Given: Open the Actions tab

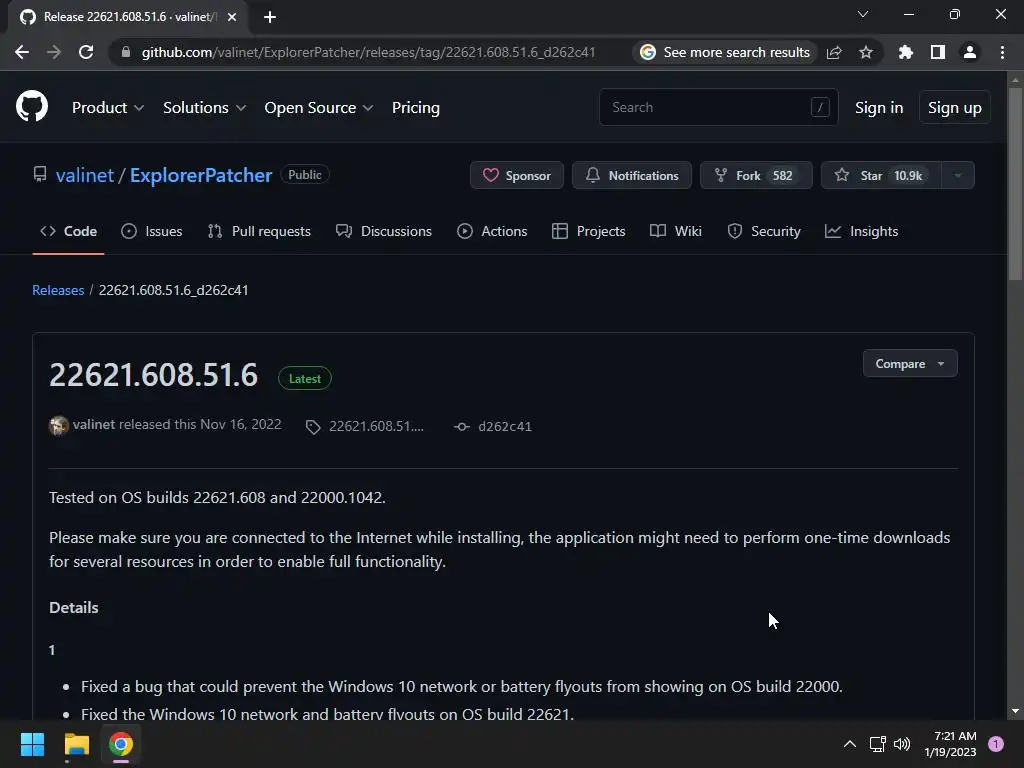Looking at the screenshot, I should [492, 231].
